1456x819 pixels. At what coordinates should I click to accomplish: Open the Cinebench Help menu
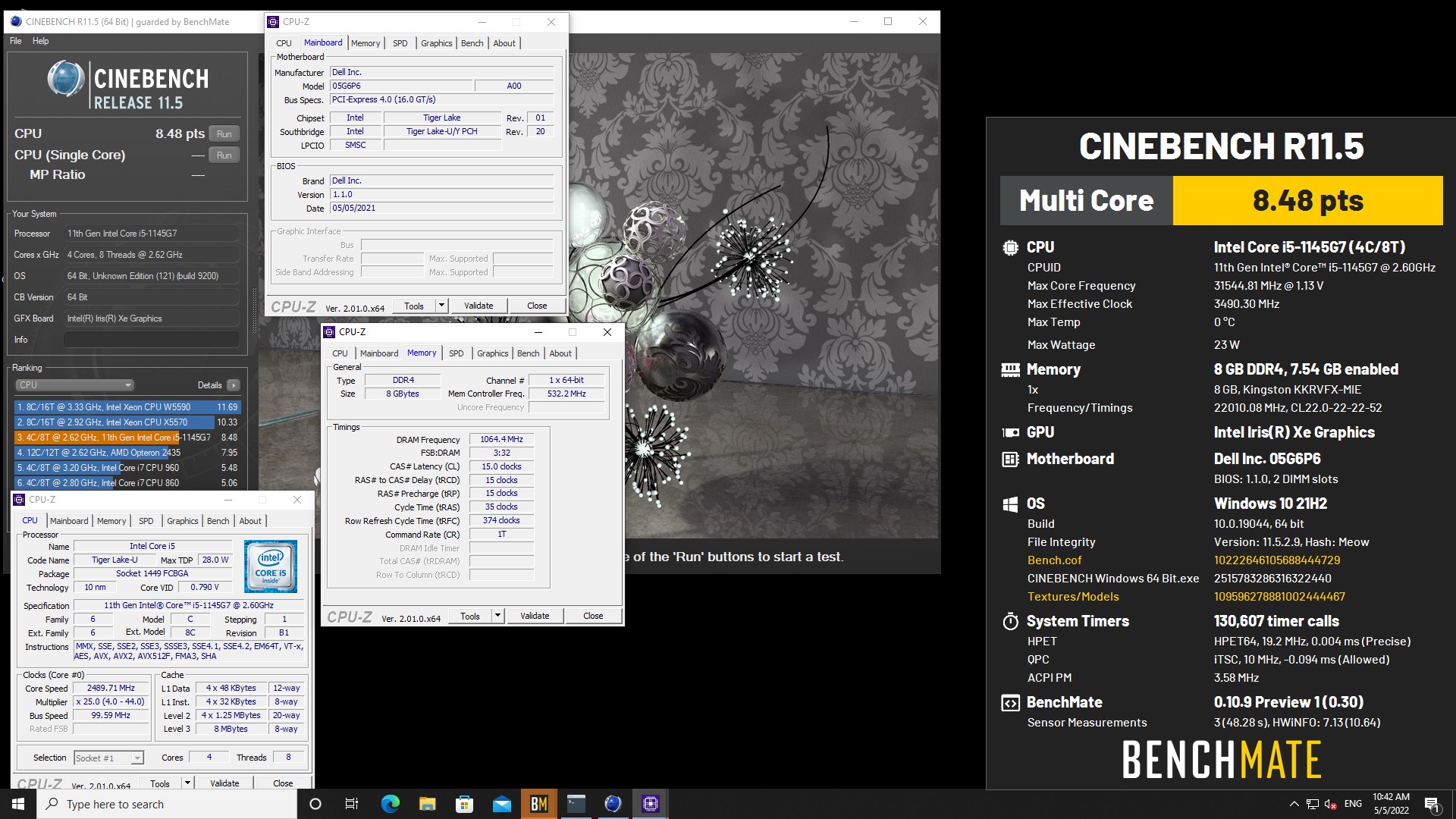[40, 41]
